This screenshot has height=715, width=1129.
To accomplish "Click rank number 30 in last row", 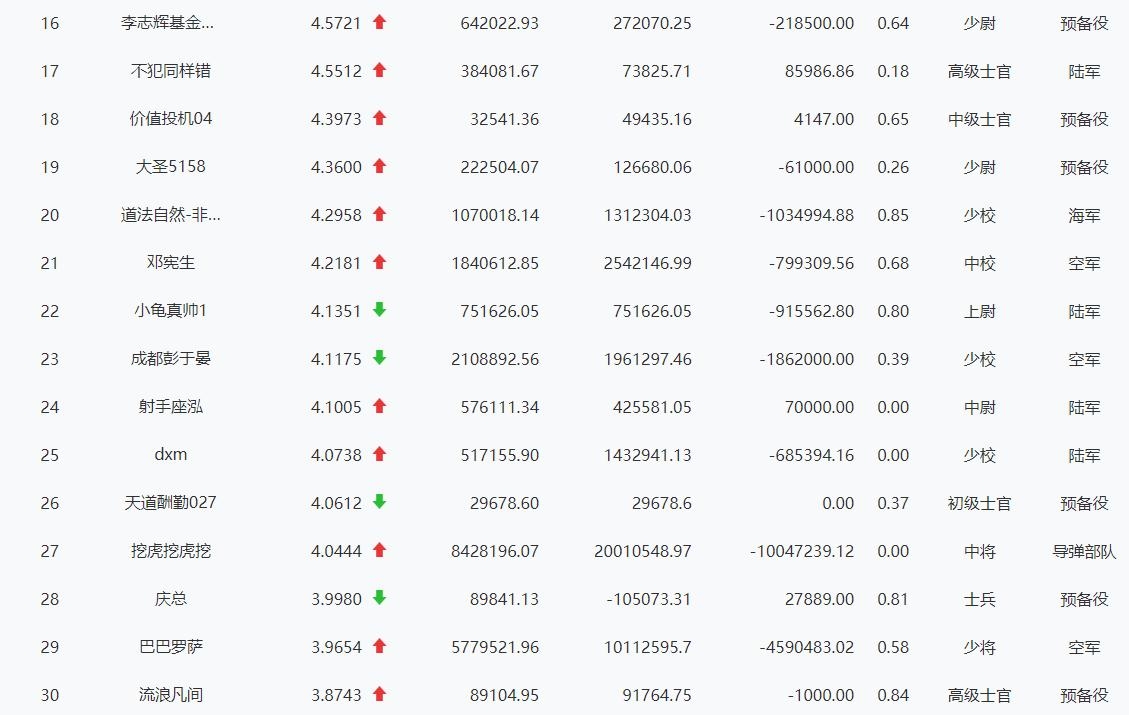I will click(50, 695).
